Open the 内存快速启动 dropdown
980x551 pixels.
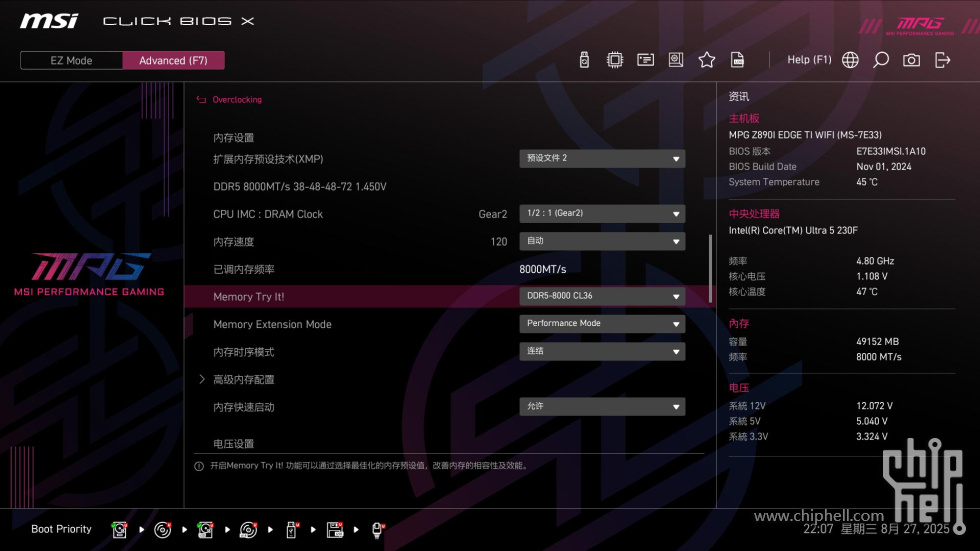602,407
